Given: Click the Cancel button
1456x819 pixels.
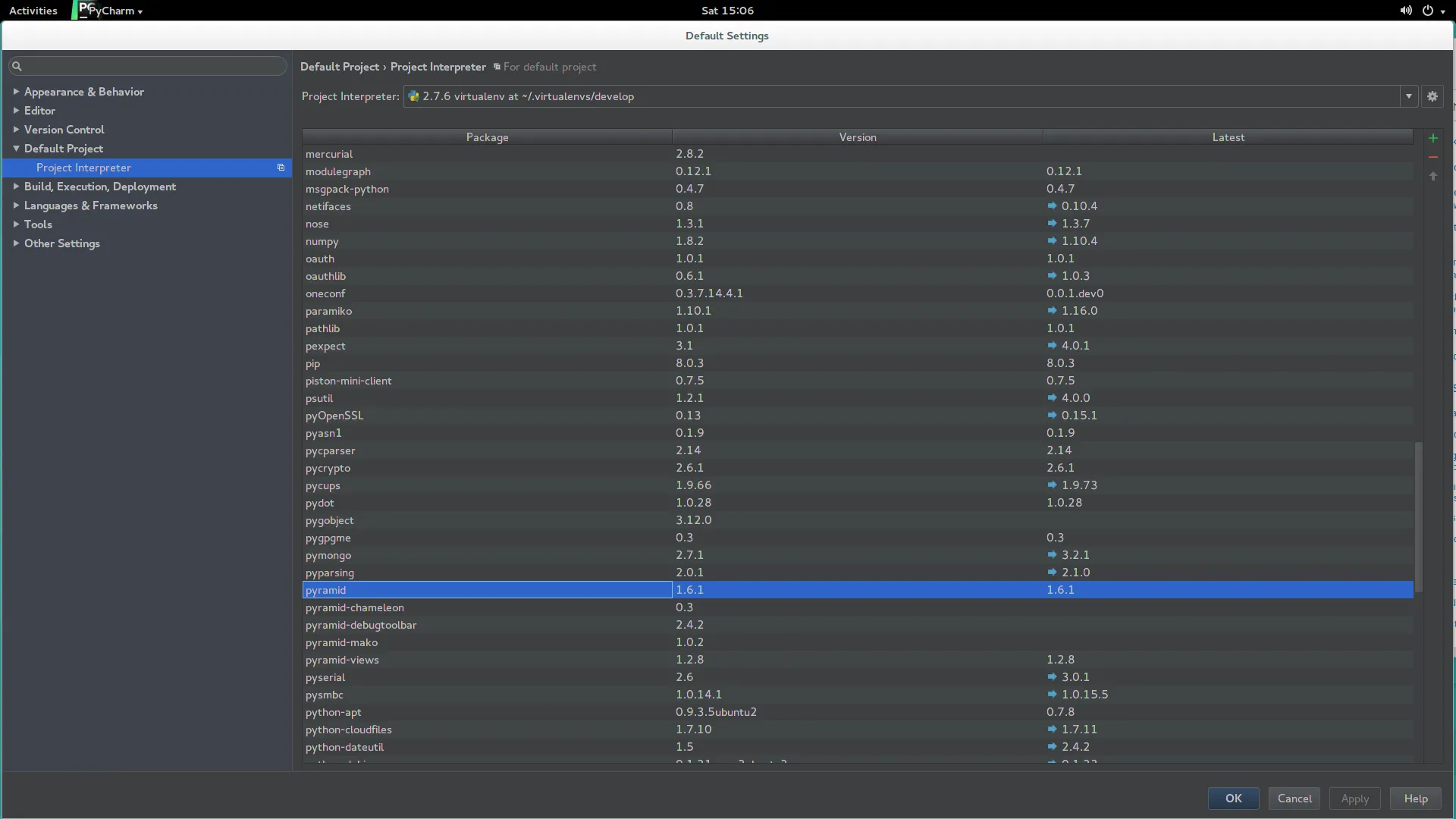Looking at the screenshot, I should (1294, 799).
